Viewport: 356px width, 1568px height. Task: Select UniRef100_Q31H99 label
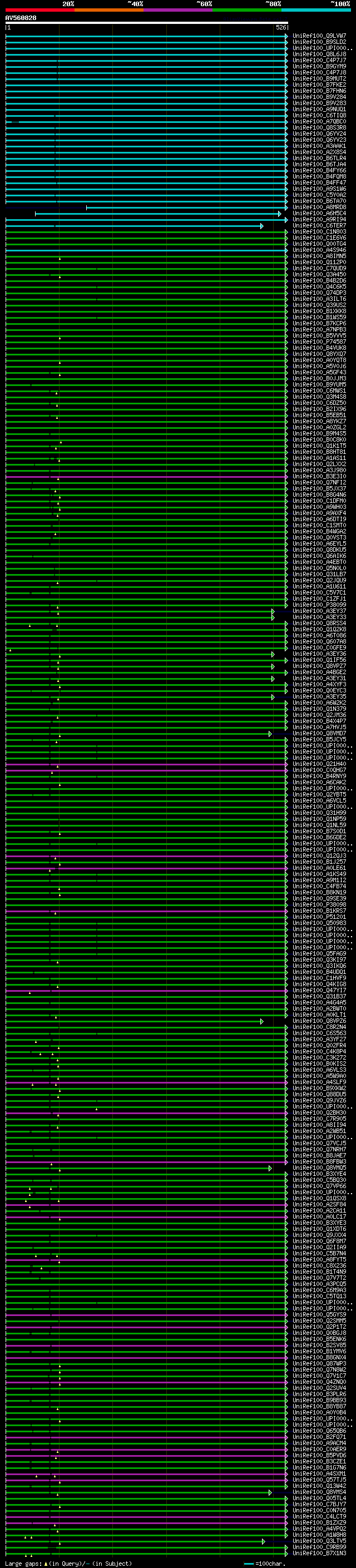[319, 813]
